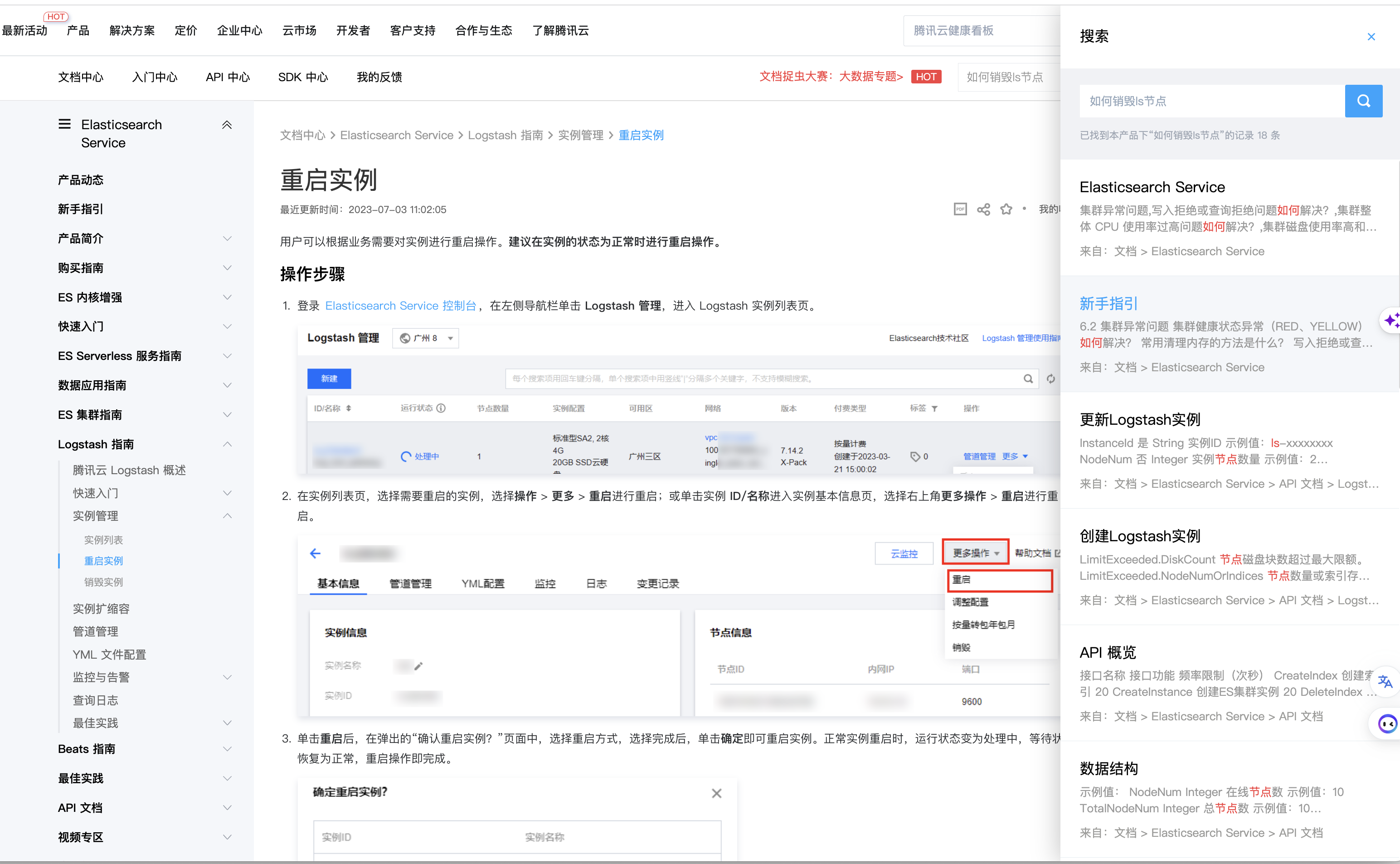The height and width of the screenshot is (864, 1400).
Task: Click the translate floating icon
Action: click(x=1385, y=681)
